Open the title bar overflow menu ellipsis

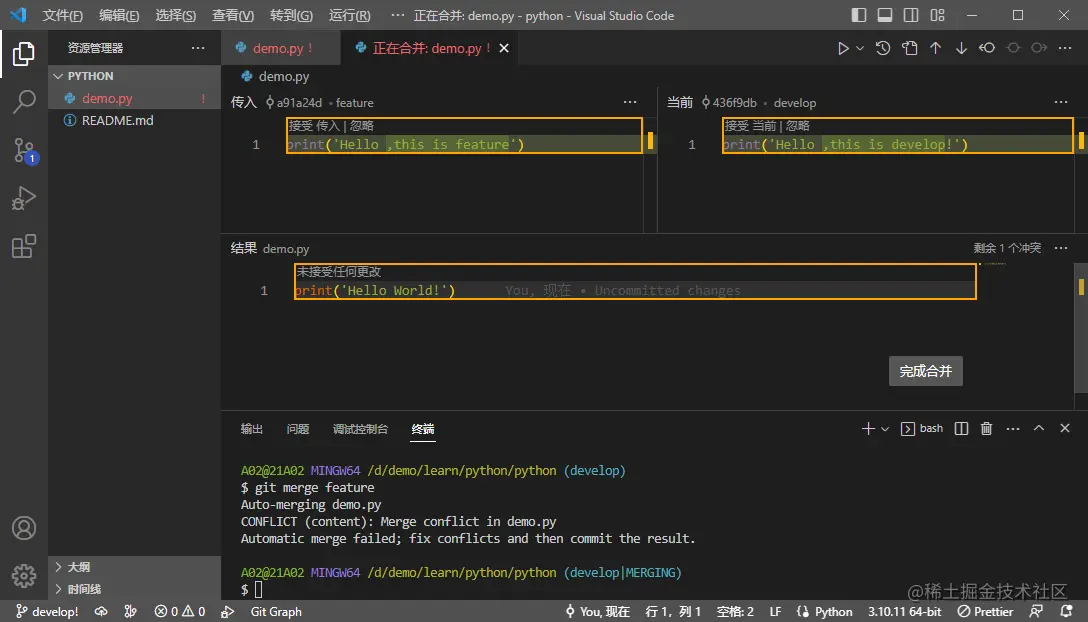coord(397,15)
